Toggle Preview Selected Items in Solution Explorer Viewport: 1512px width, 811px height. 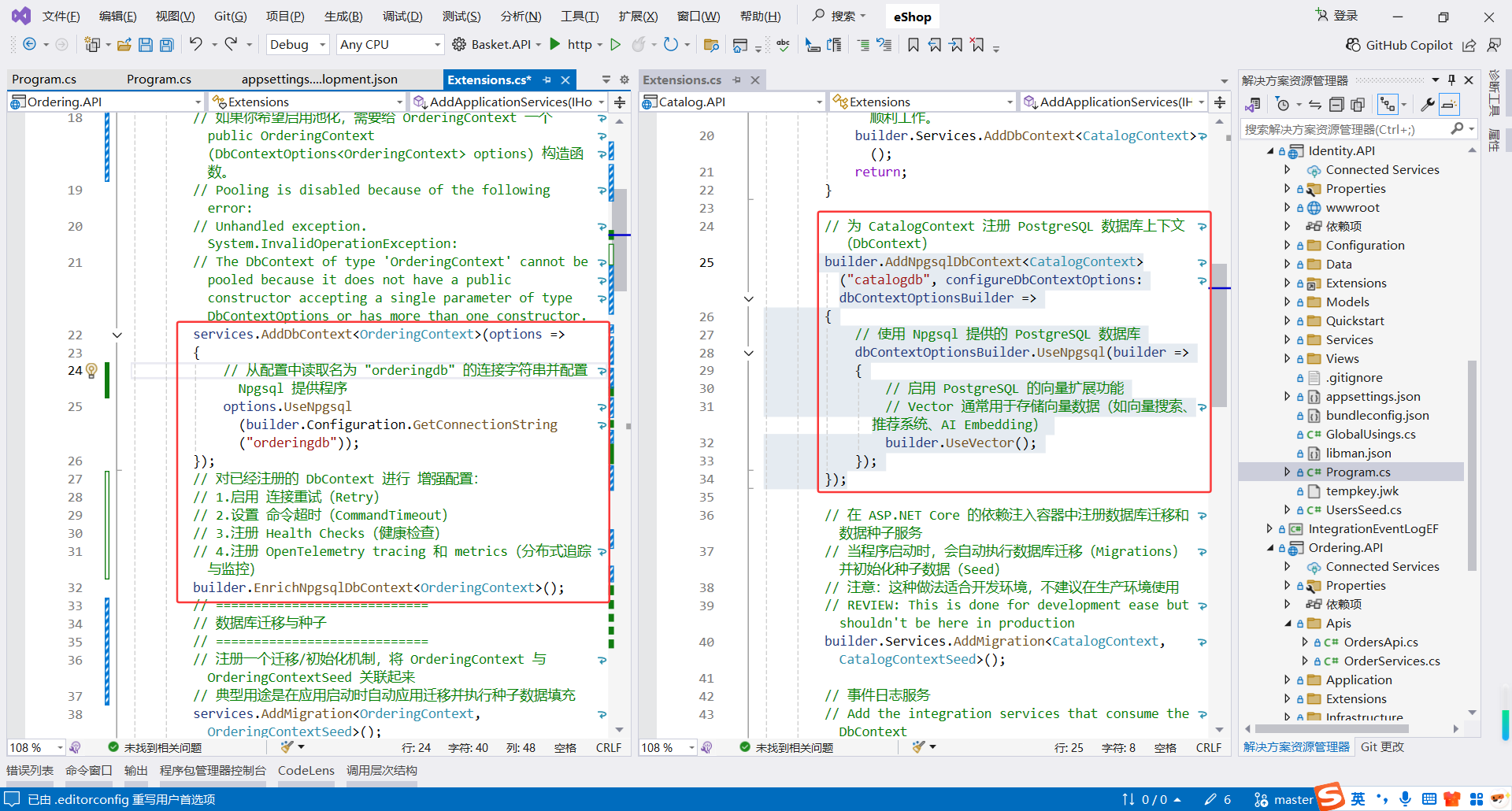coord(1449,105)
